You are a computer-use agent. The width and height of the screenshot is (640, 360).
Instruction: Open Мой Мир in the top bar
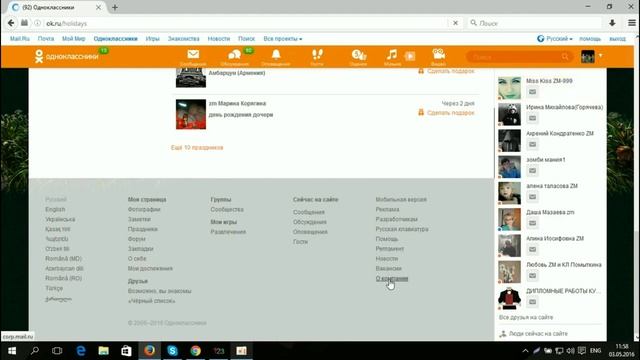73,39
